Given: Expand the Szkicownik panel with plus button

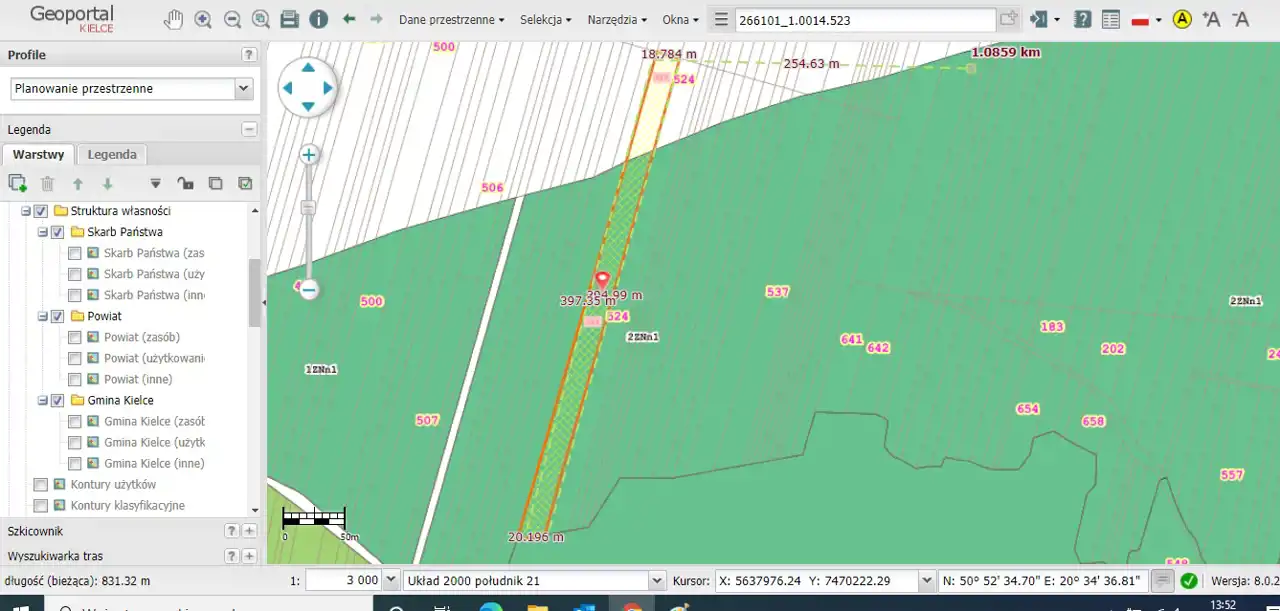Looking at the screenshot, I should tap(250, 531).
